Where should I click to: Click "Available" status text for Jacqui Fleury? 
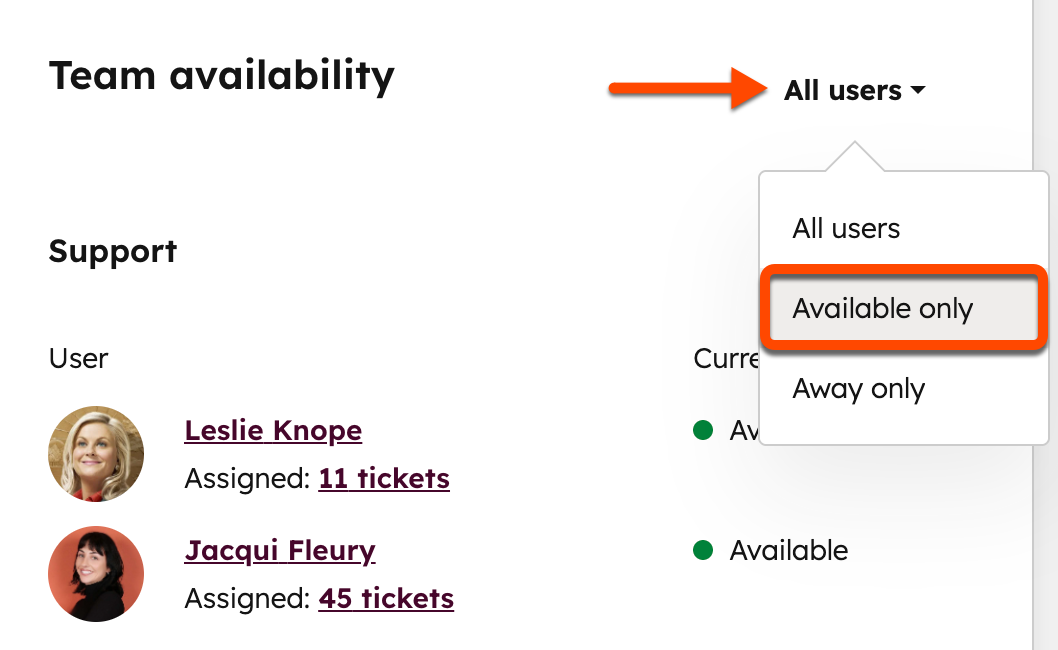point(789,551)
